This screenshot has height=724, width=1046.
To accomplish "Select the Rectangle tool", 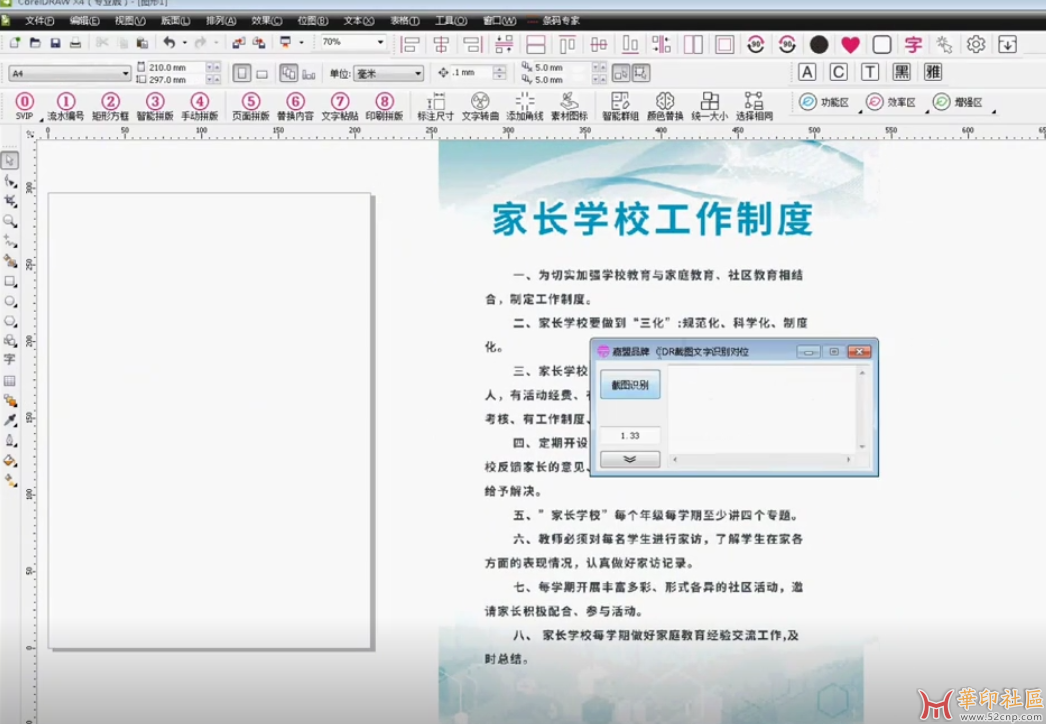I will click(x=10, y=282).
